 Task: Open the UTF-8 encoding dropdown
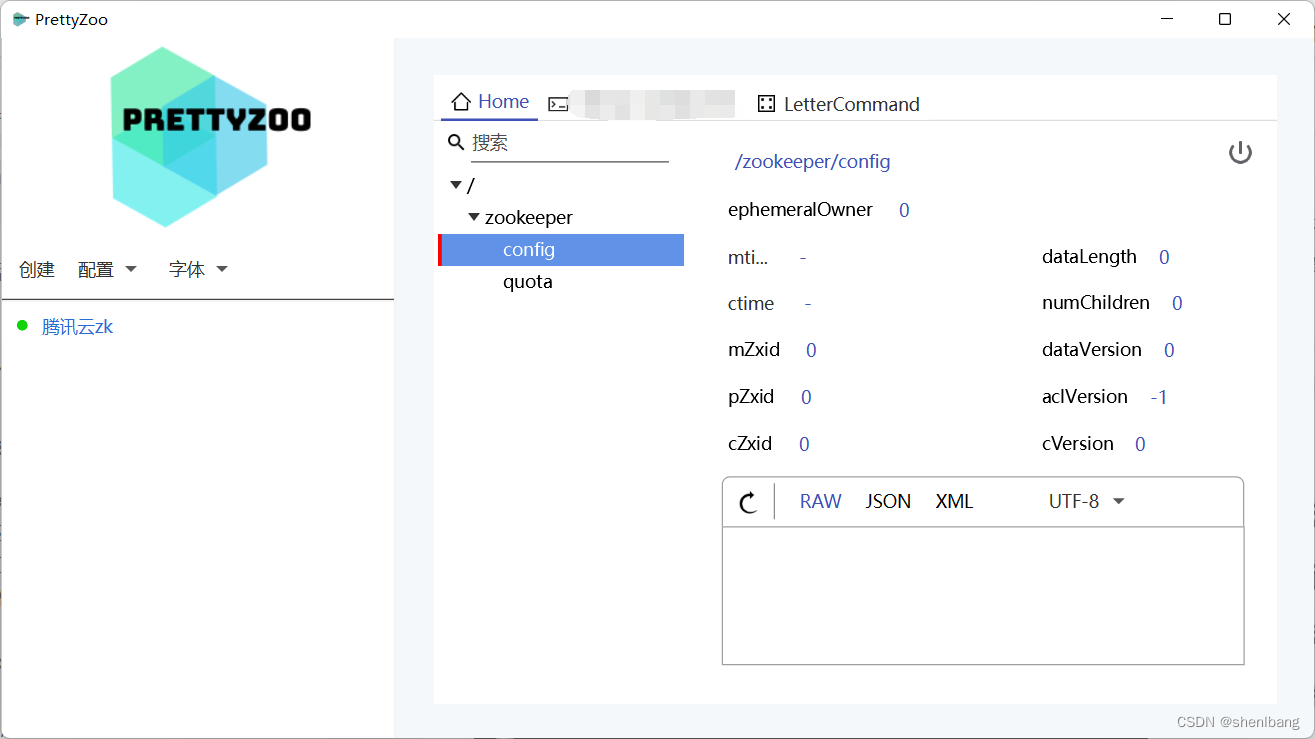click(x=1086, y=501)
